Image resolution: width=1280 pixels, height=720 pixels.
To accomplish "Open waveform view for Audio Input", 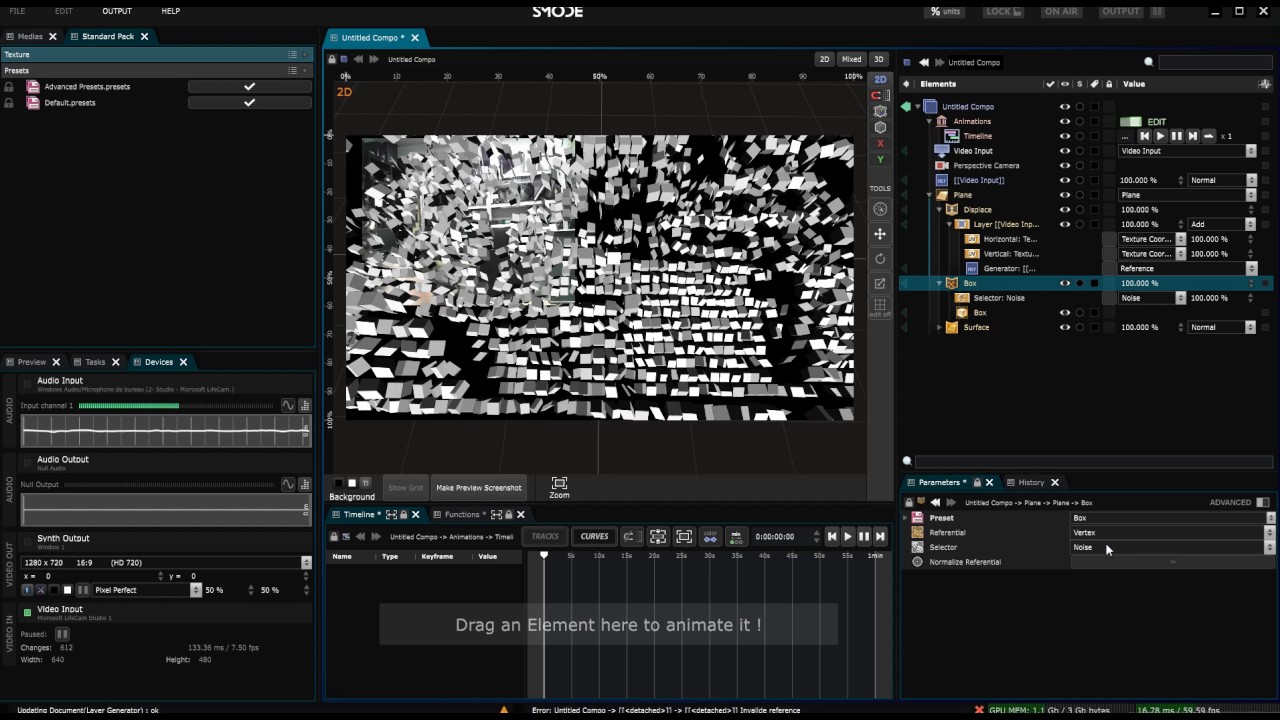I will coord(288,405).
